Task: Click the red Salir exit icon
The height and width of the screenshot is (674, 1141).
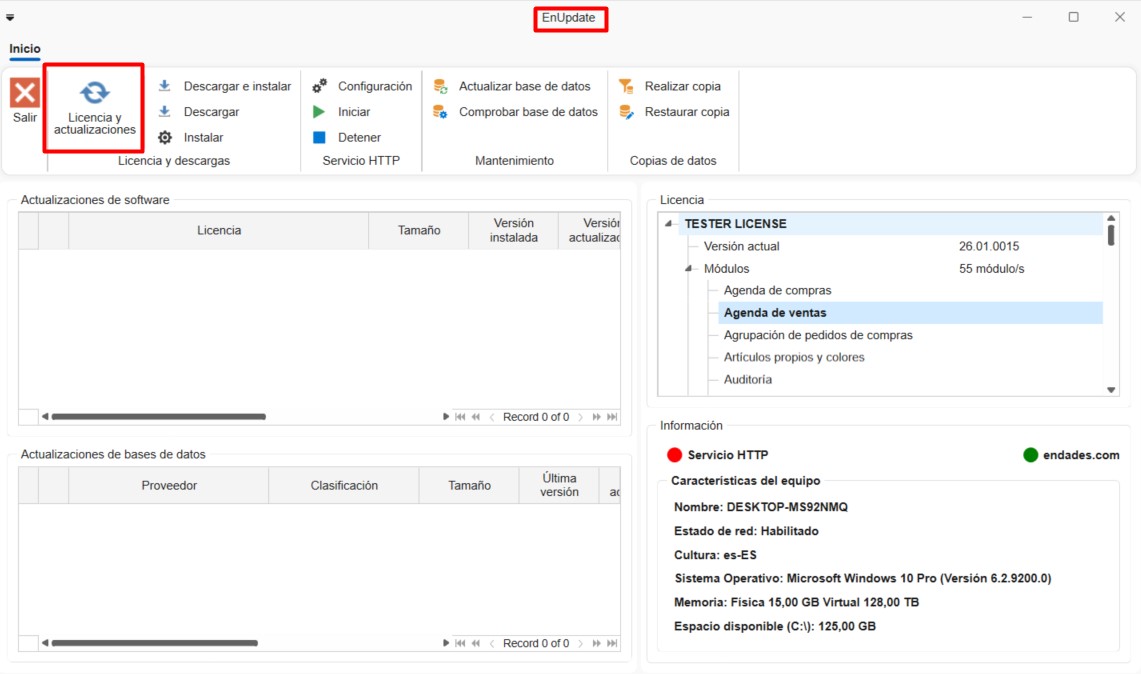Action: click(25, 94)
